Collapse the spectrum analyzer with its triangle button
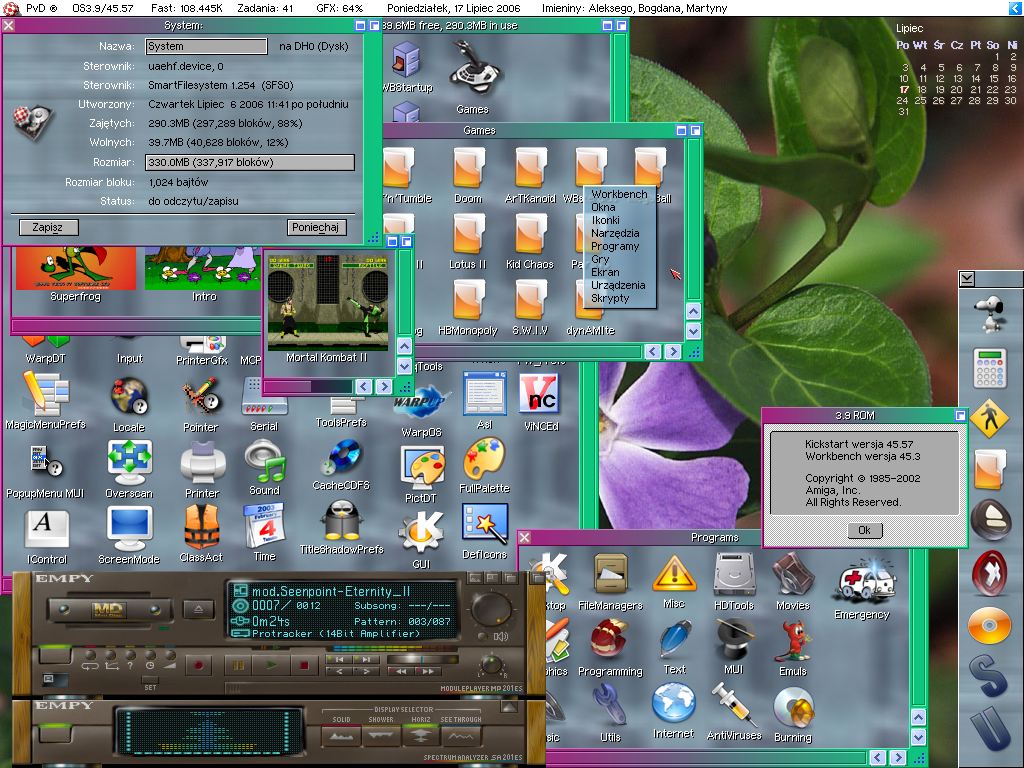This screenshot has height=768, width=1024. pos(509,707)
